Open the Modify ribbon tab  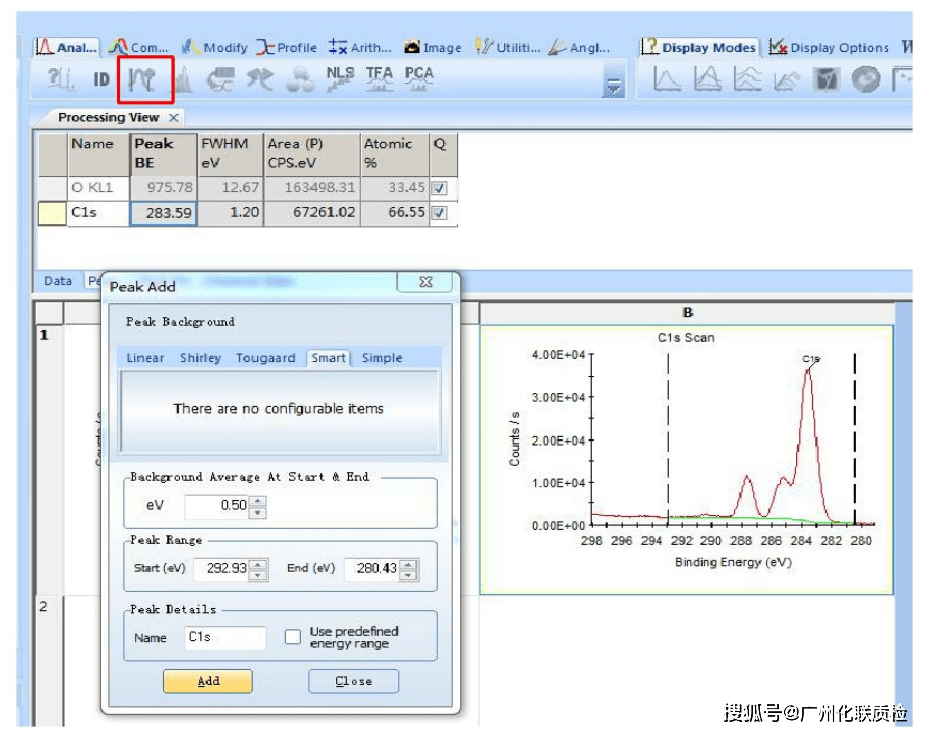(215, 47)
